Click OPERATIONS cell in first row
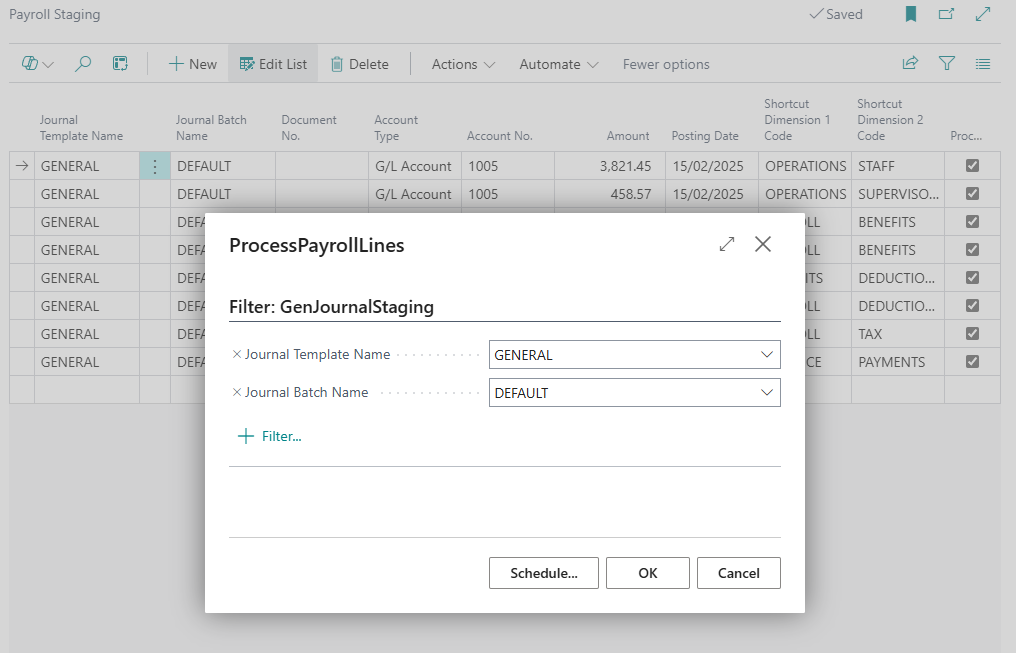 [805, 166]
